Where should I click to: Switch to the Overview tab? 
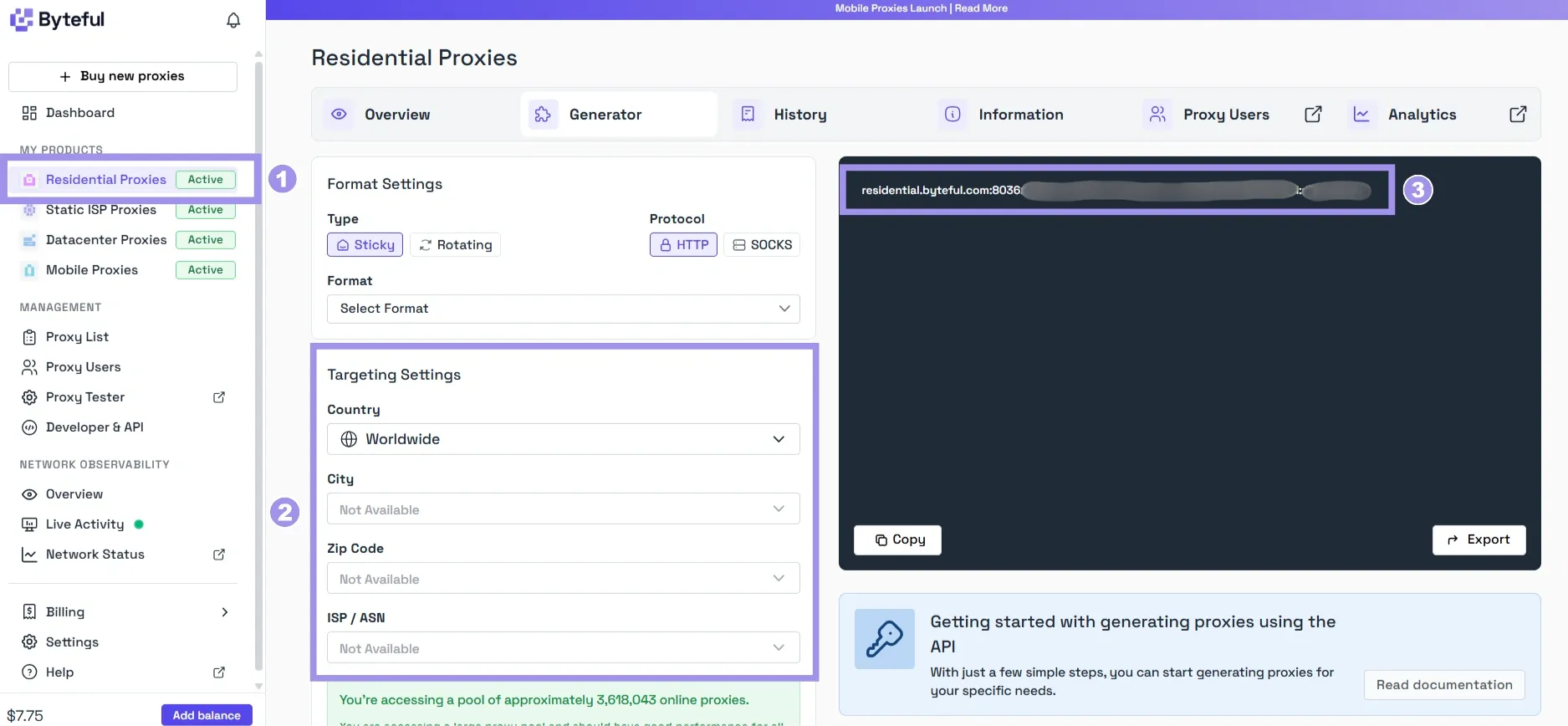tap(414, 114)
